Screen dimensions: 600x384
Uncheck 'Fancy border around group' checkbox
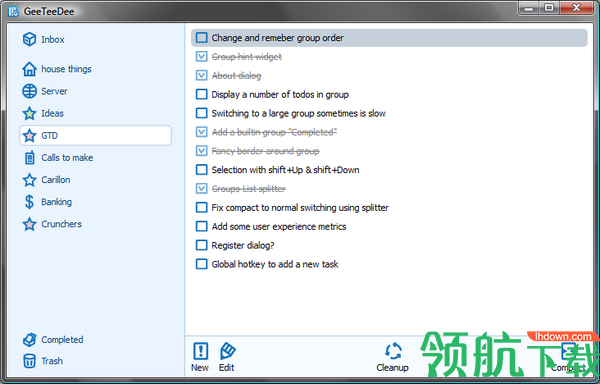pos(202,151)
